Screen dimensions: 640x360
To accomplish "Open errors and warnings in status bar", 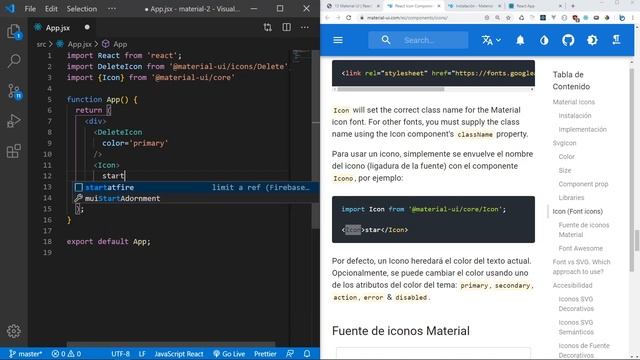I will click(x=66, y=354).
